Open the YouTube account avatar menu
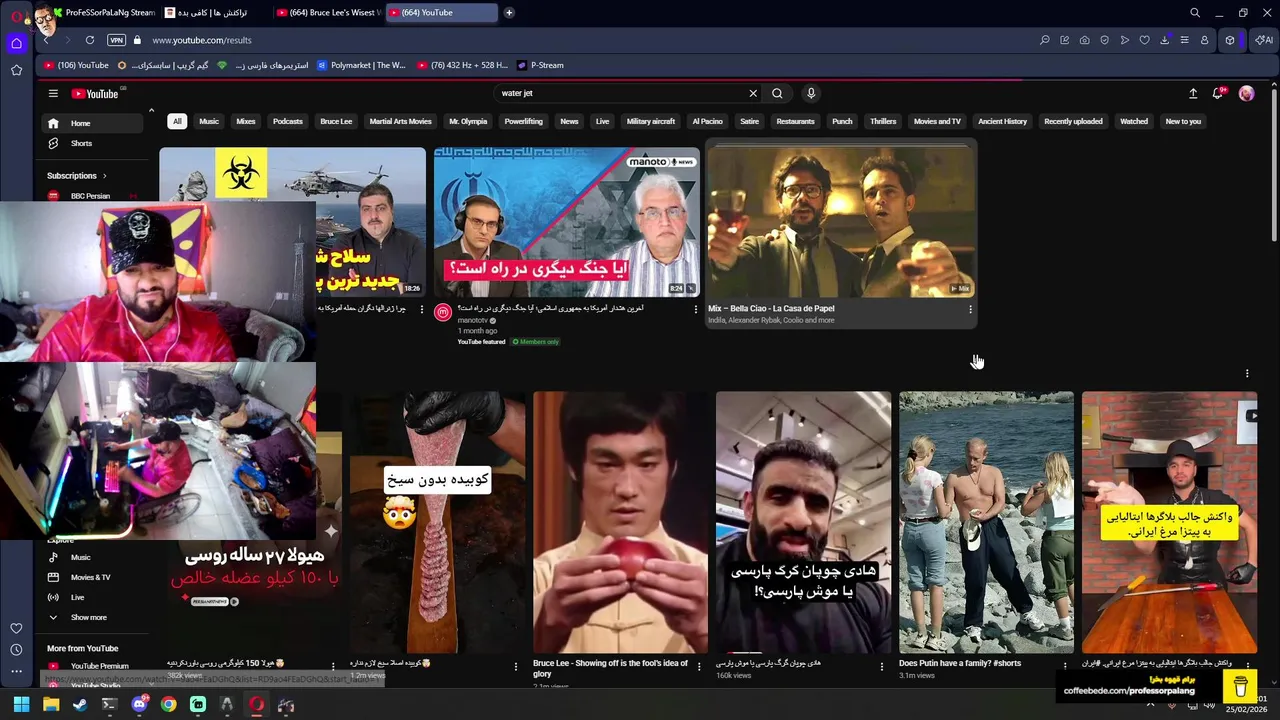1280x720 pixels. pos(1246,93)
